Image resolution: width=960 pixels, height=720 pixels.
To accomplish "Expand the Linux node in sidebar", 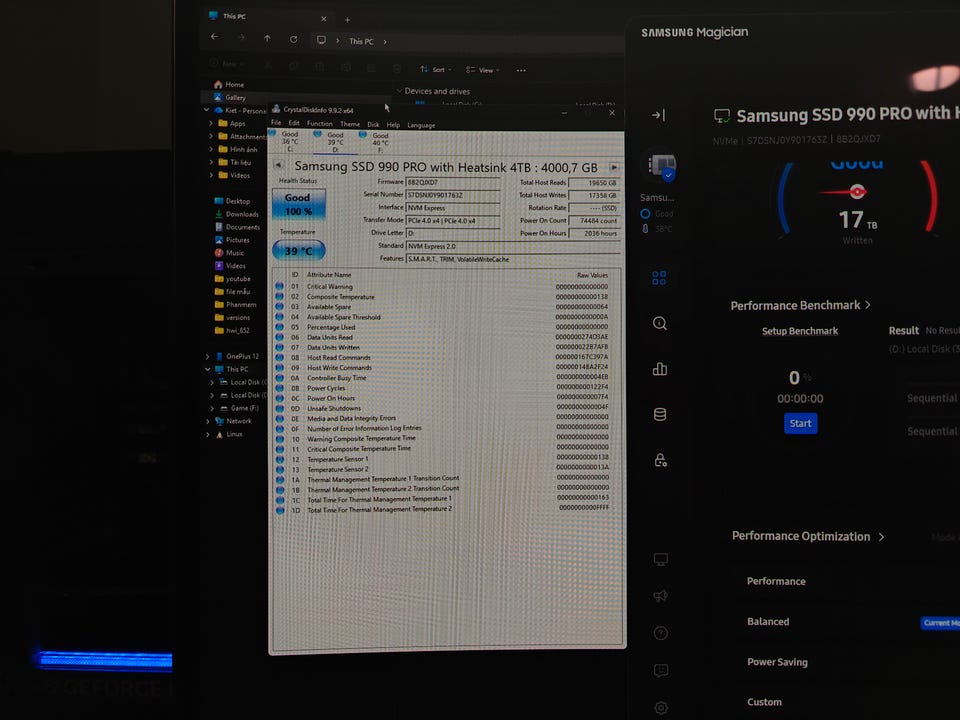I will pyautogui.click(x=208, y=434).
